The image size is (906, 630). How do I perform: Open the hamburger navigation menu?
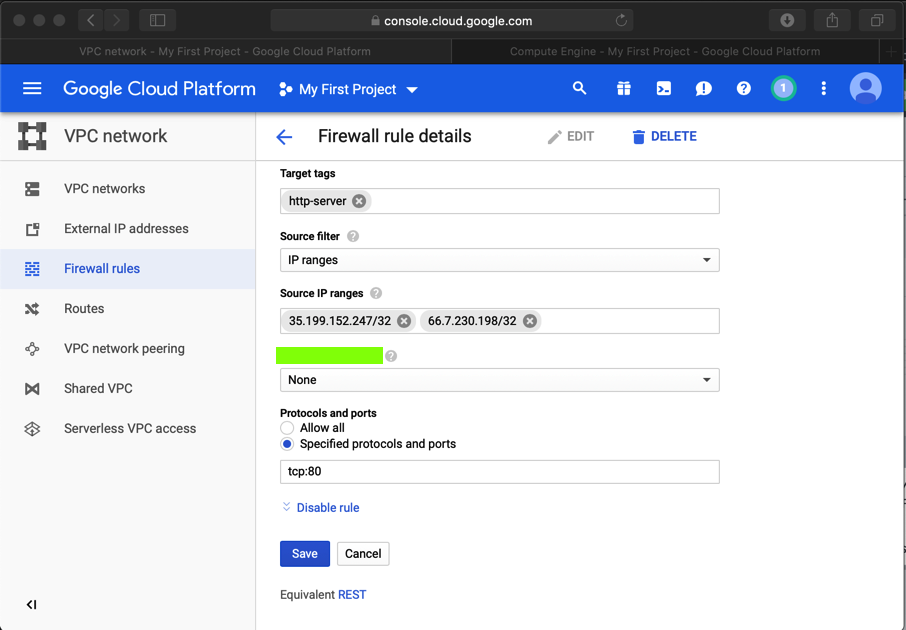tap(32, 89)
